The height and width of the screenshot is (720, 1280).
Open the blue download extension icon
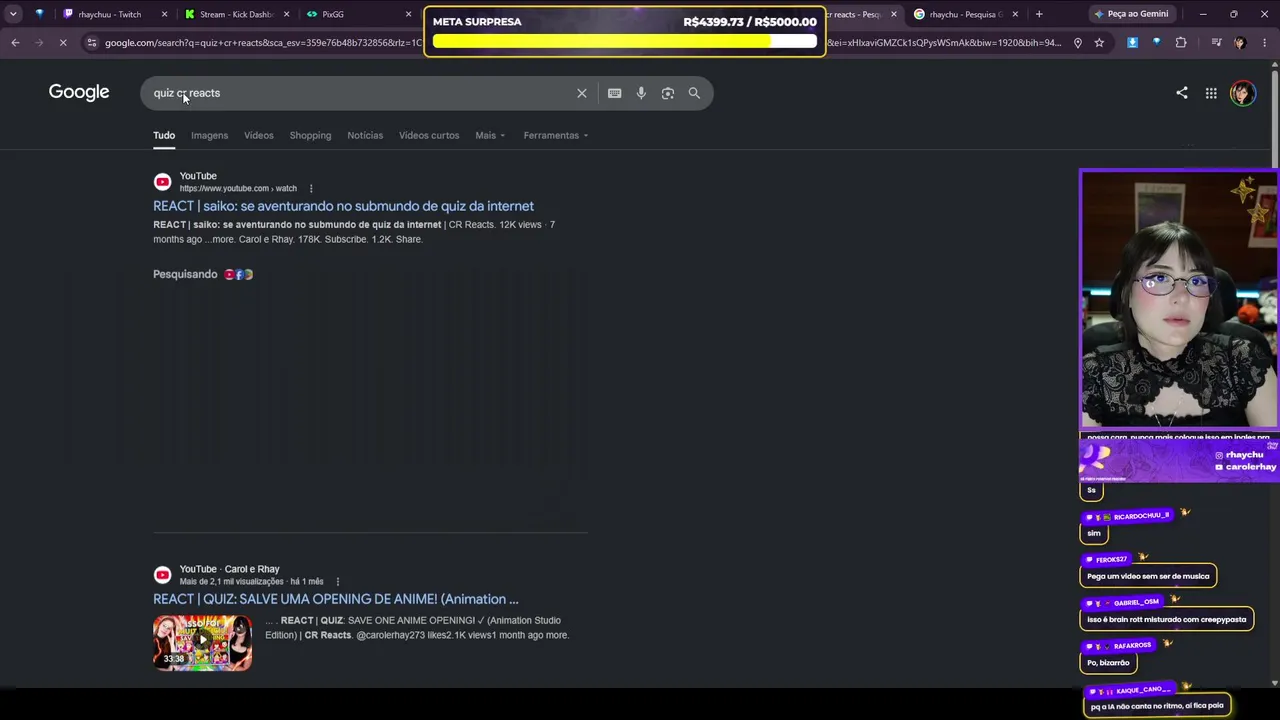click(x=1132, y=43)
